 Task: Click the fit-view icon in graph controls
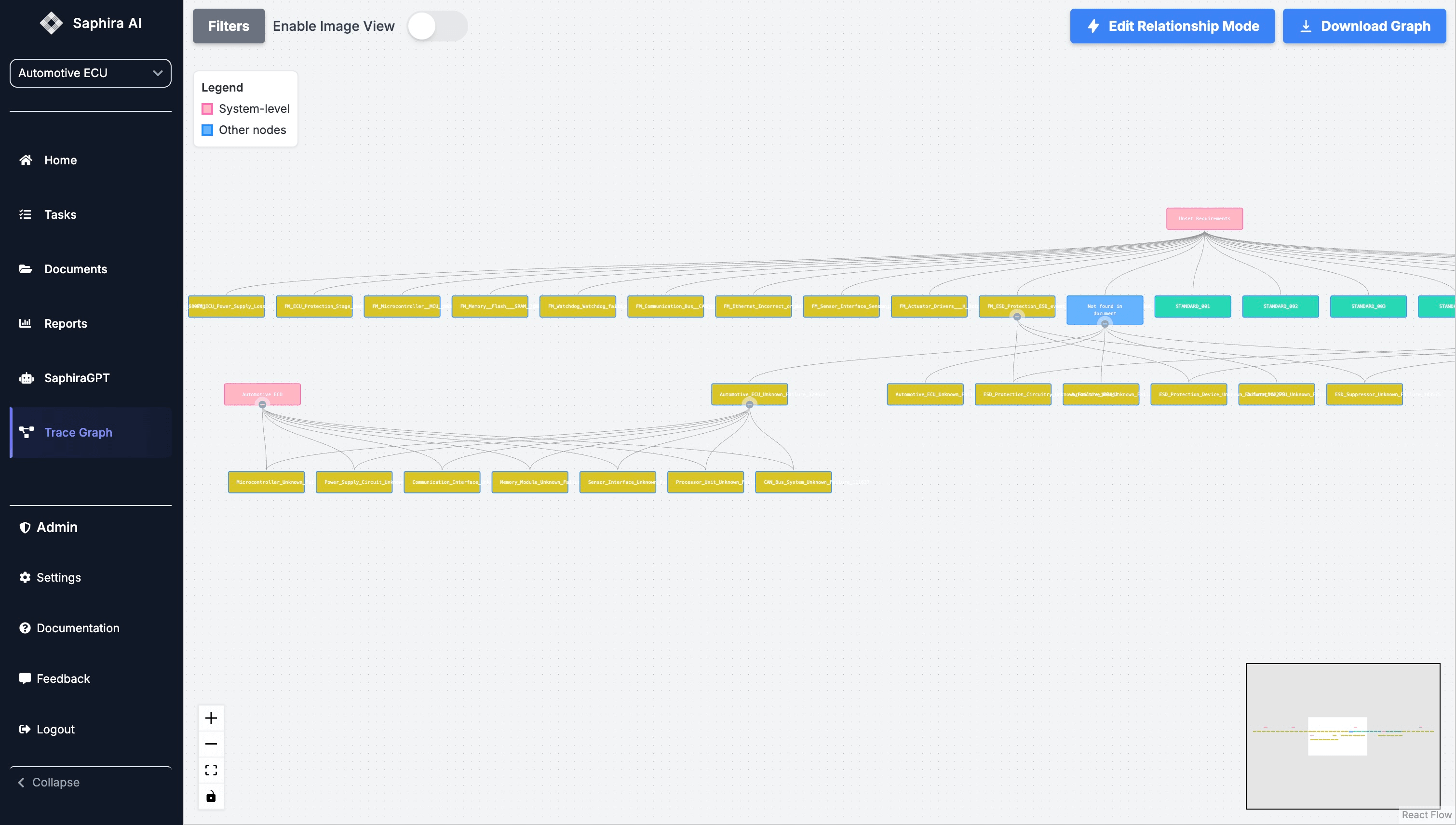click(x=211, y=770)
